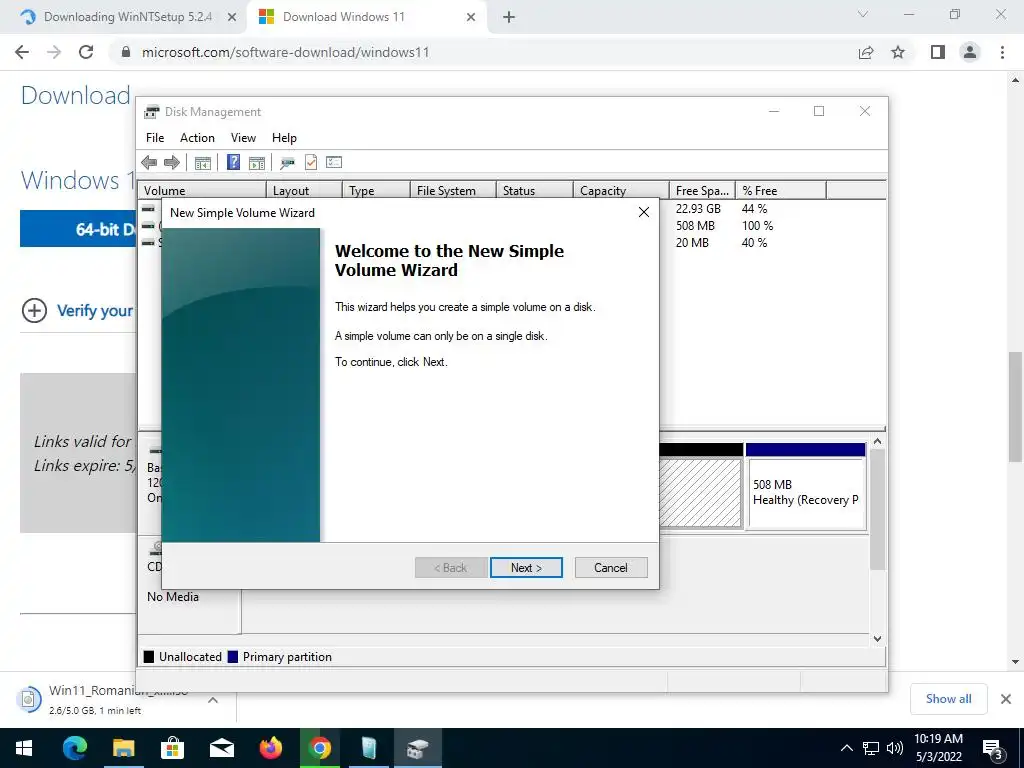This screenshot has height=768, width=1024.
Task: Click Win11_Romanian download item
Action: (x=106, y=699)
